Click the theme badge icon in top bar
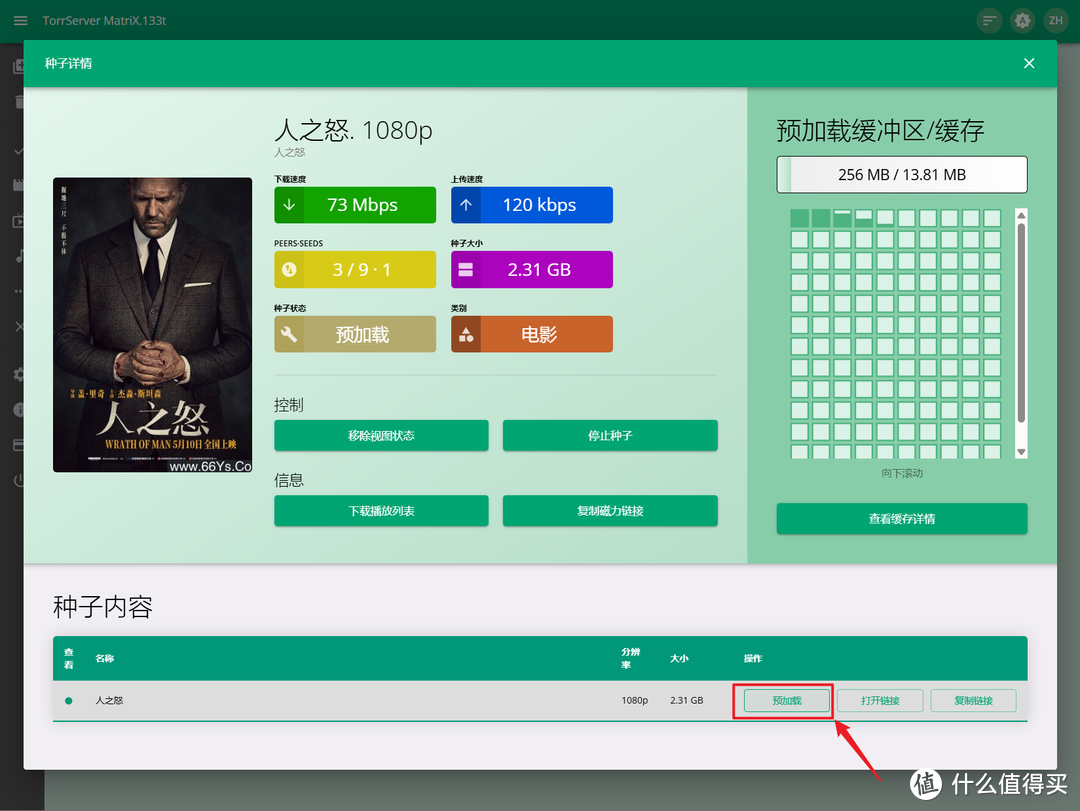1080x811 pixels. point(1022,20)
